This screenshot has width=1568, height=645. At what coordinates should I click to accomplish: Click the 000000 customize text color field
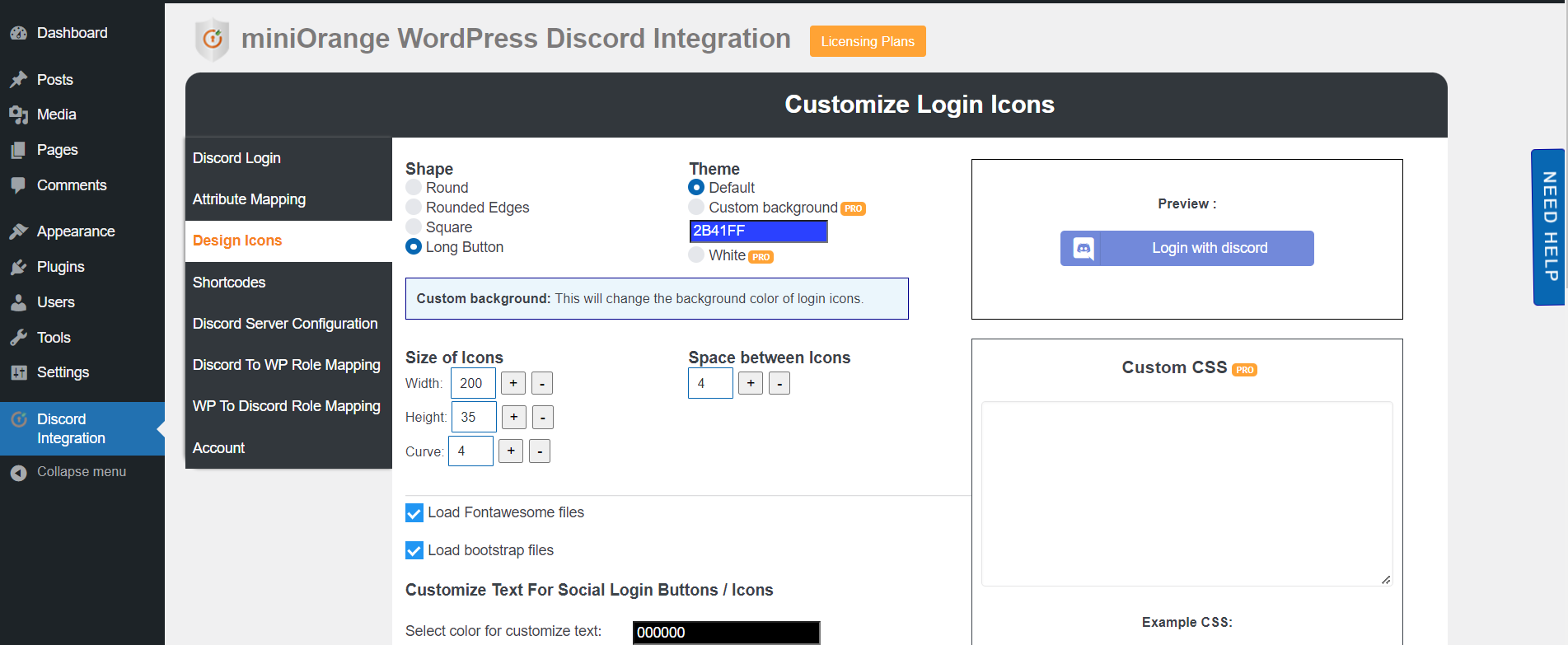point(726,633)
